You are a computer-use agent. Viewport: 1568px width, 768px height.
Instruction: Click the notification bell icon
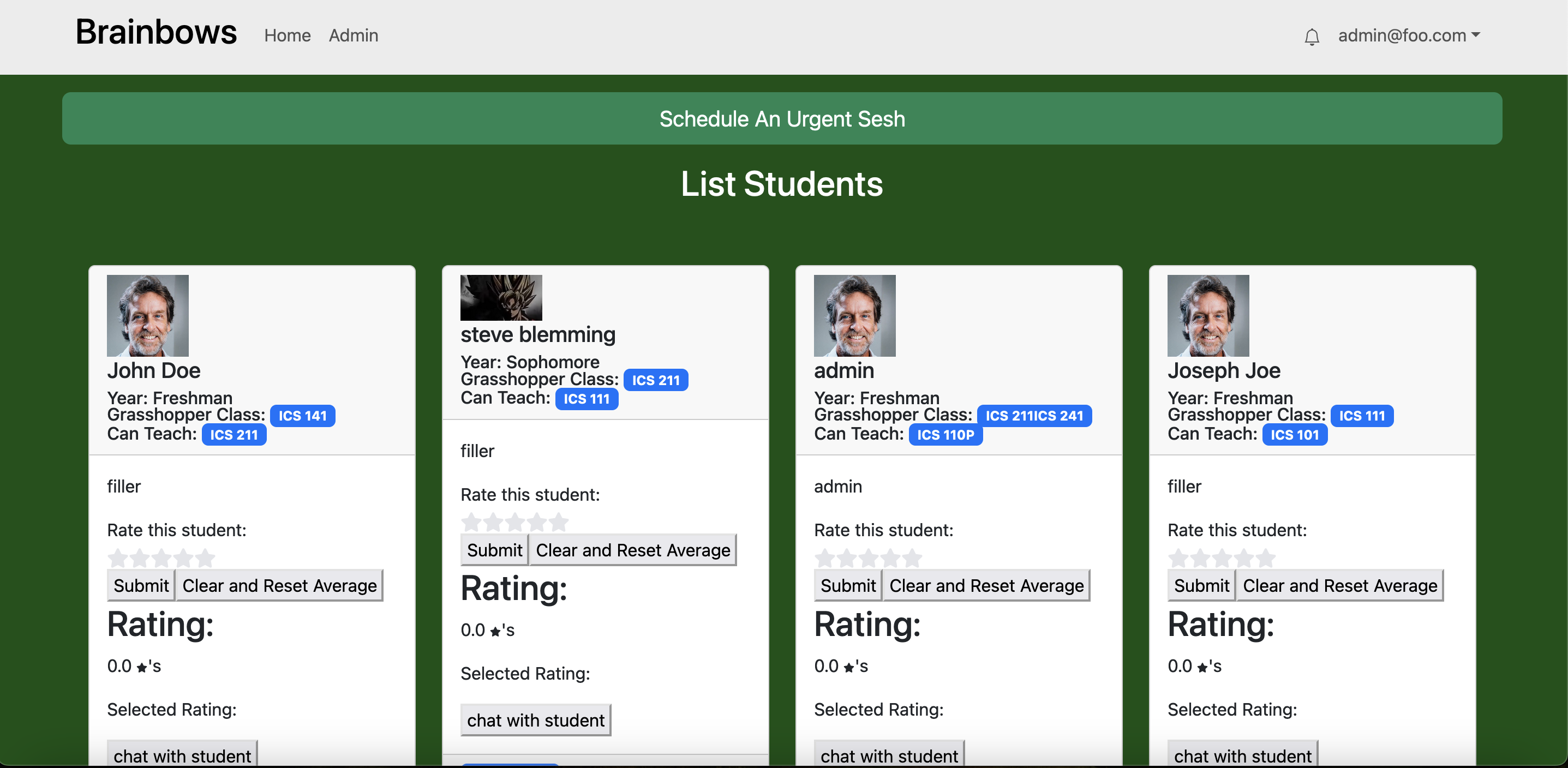1312,37
